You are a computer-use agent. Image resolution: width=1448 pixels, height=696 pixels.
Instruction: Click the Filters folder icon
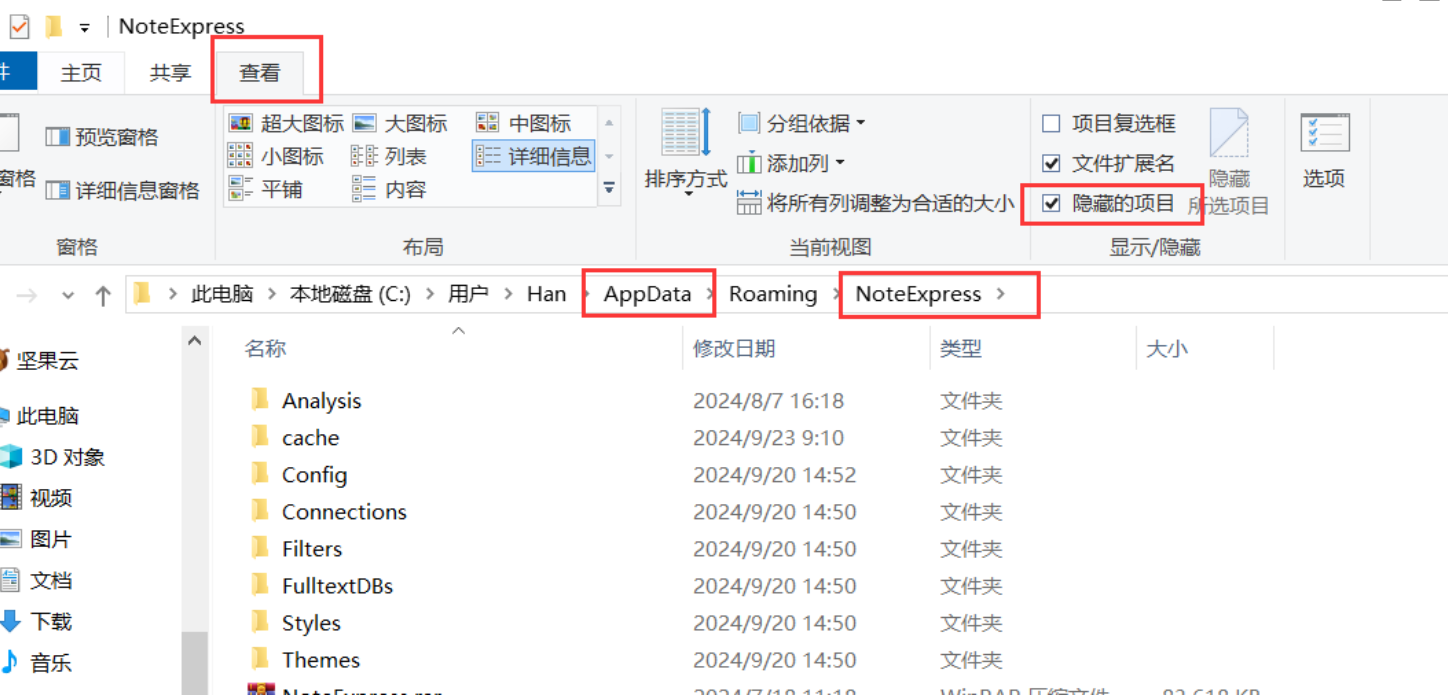260,548
